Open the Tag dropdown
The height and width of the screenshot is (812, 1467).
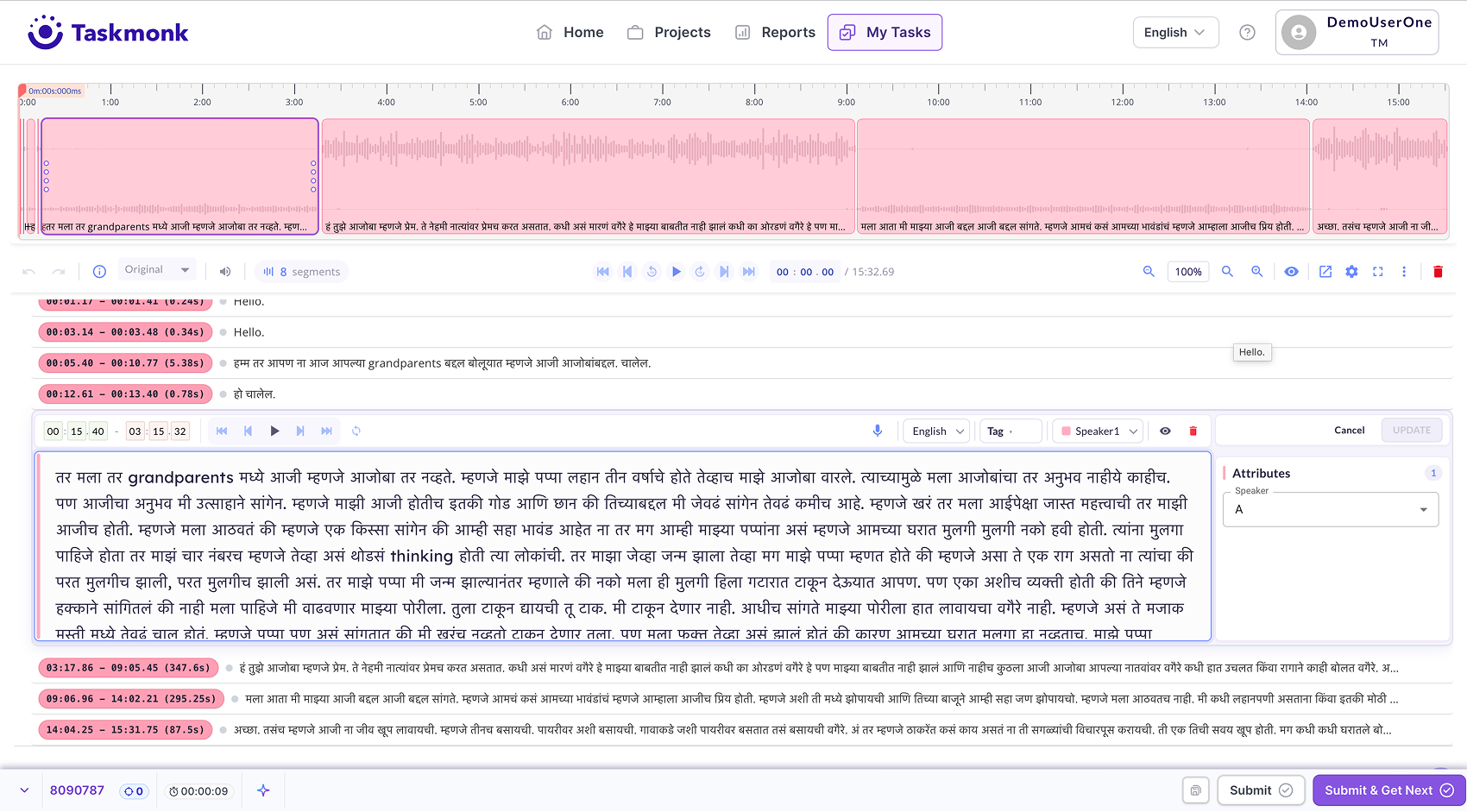pyautogui.click(x=1011, y=431)
